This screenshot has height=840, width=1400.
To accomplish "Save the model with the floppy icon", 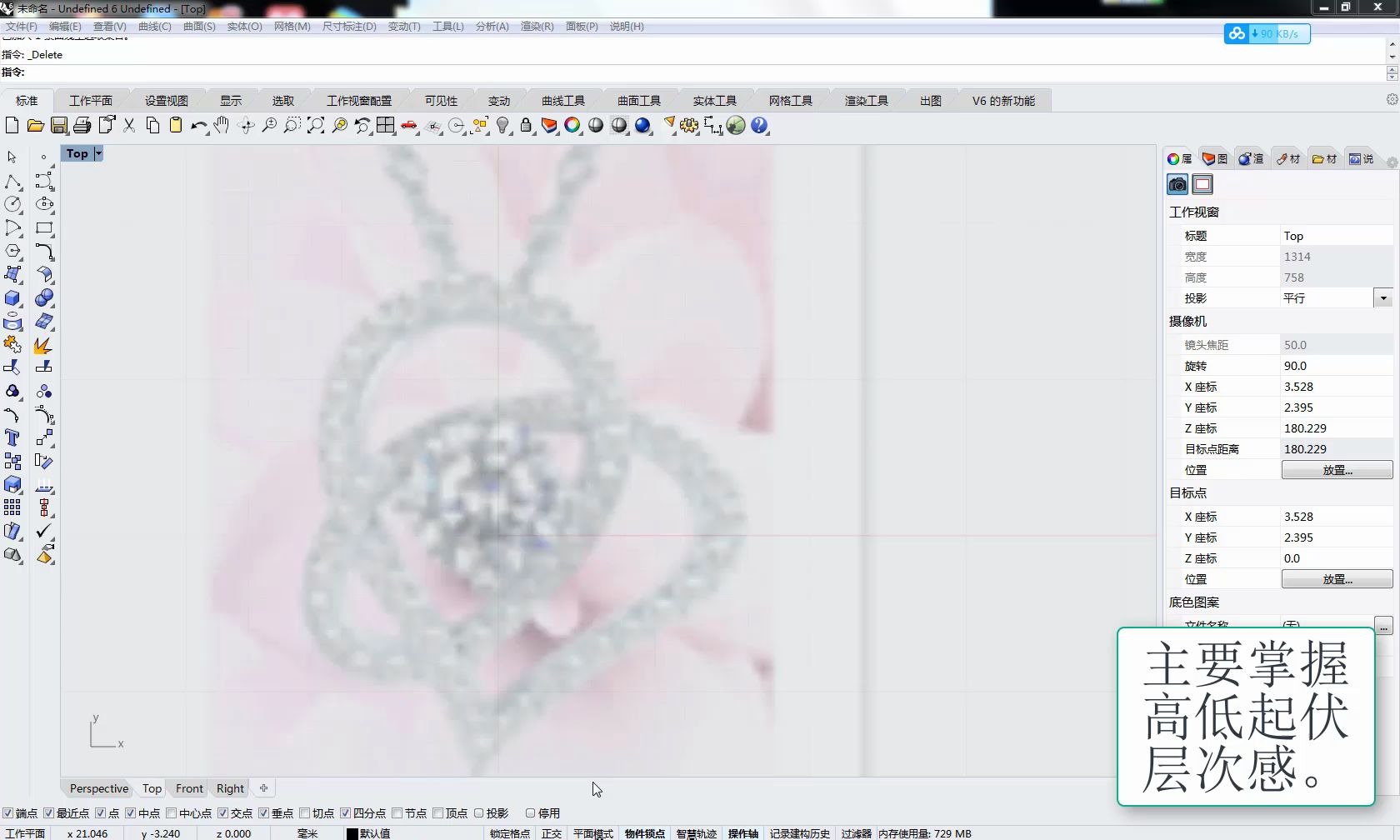I will 58,126.
